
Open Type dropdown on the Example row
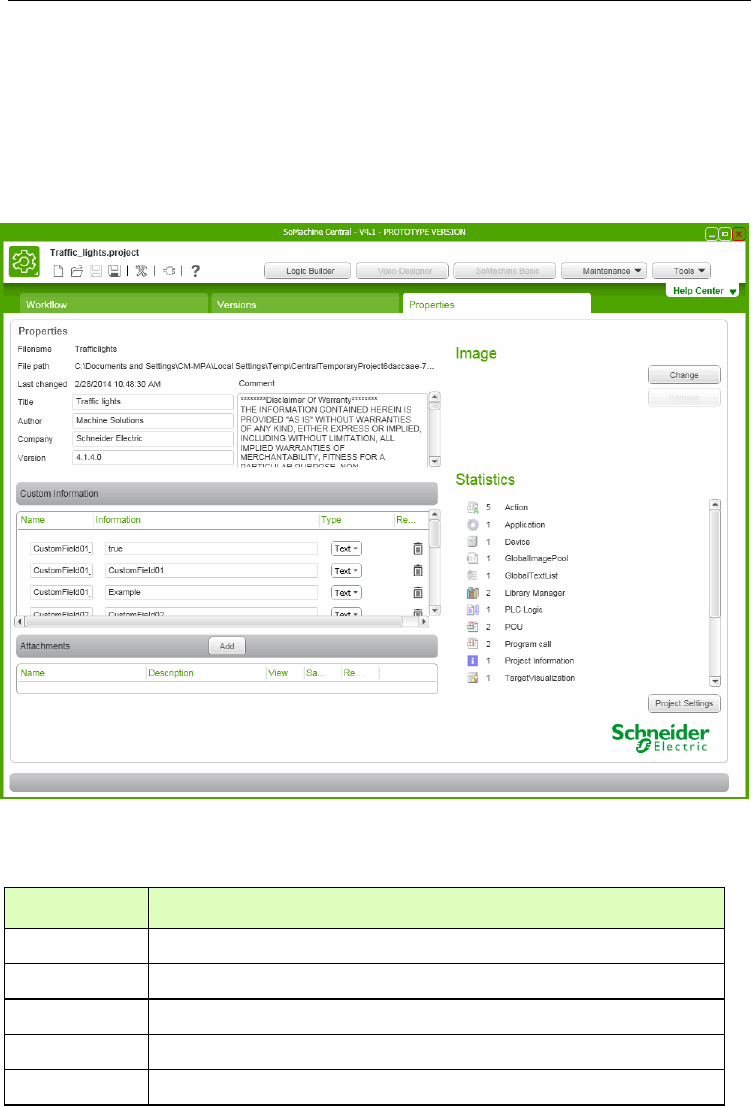click(346, 592)
